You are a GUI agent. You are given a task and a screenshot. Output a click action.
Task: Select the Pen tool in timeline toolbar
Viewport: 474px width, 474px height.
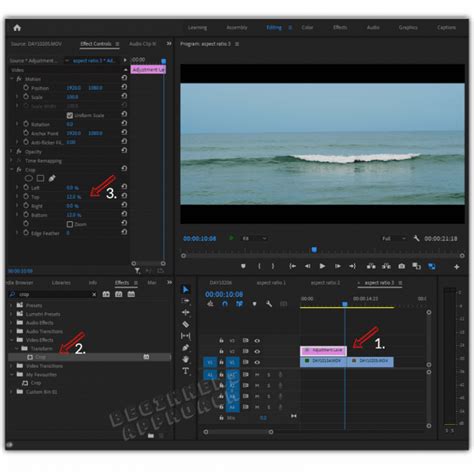[x=186, y=348]
